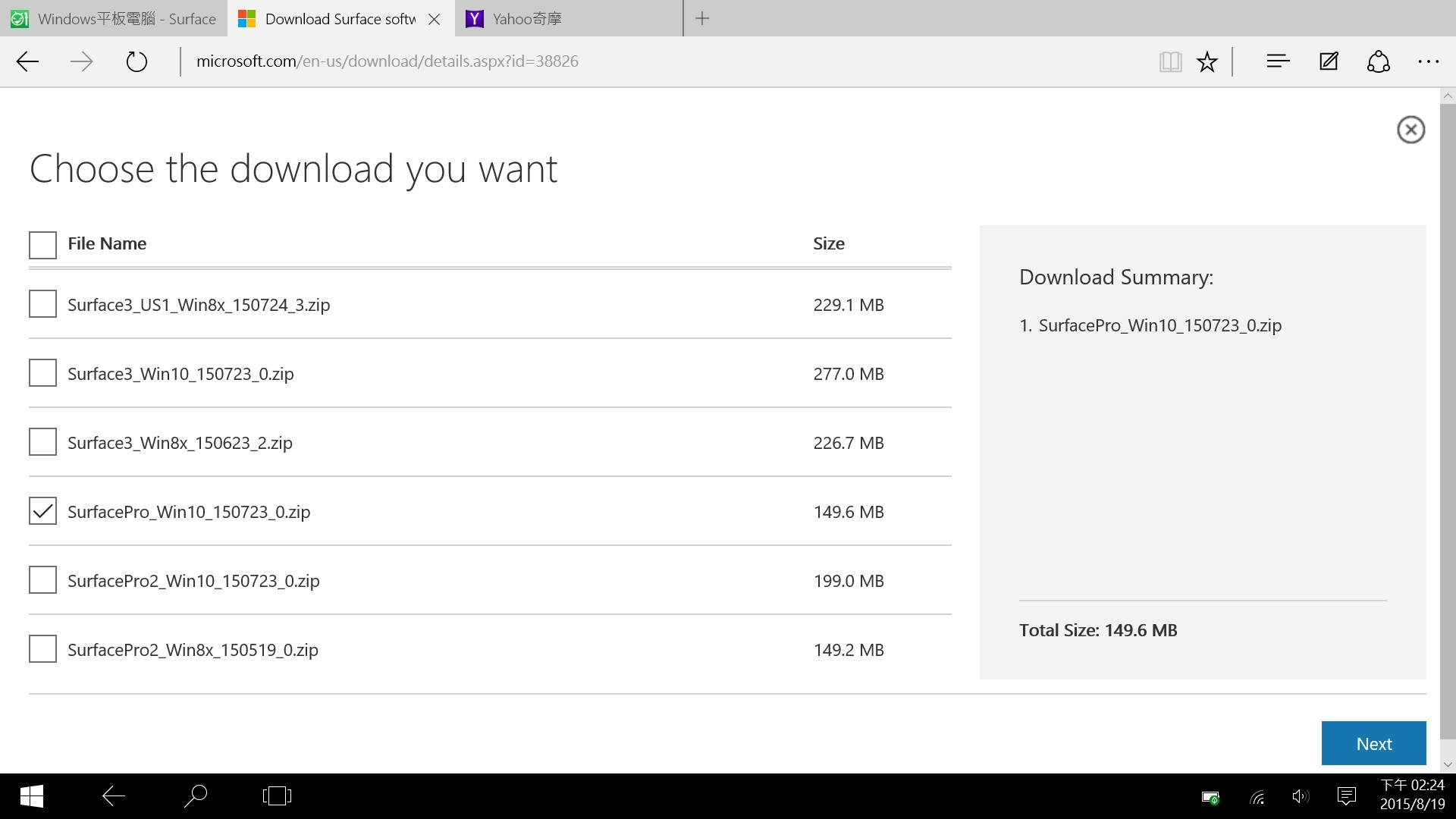
Task: Click the 149.2 MB size value
Action: pos(849,650)
